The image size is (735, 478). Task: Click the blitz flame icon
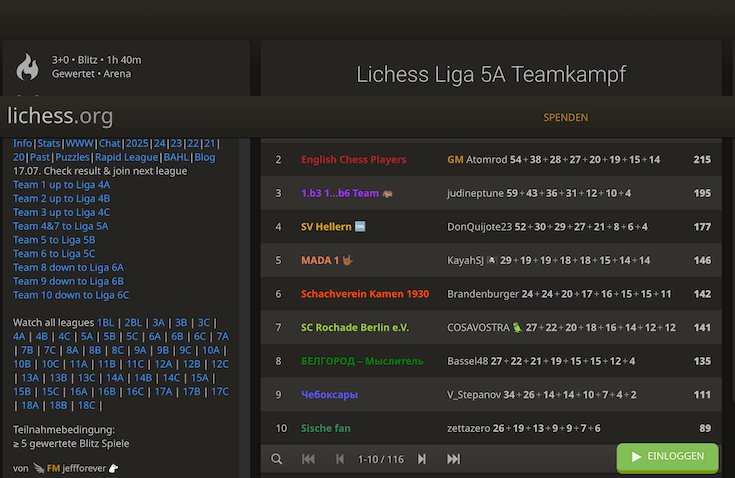point(27,67)
